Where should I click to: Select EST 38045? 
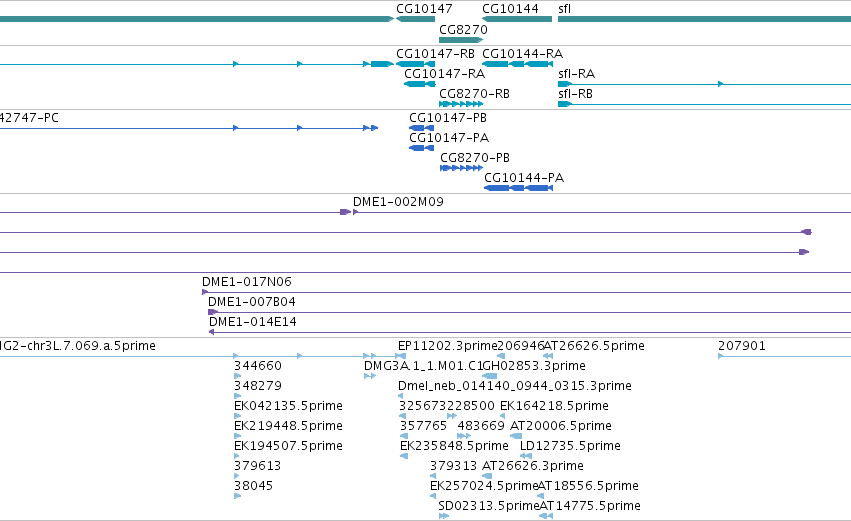pos(253,486)
